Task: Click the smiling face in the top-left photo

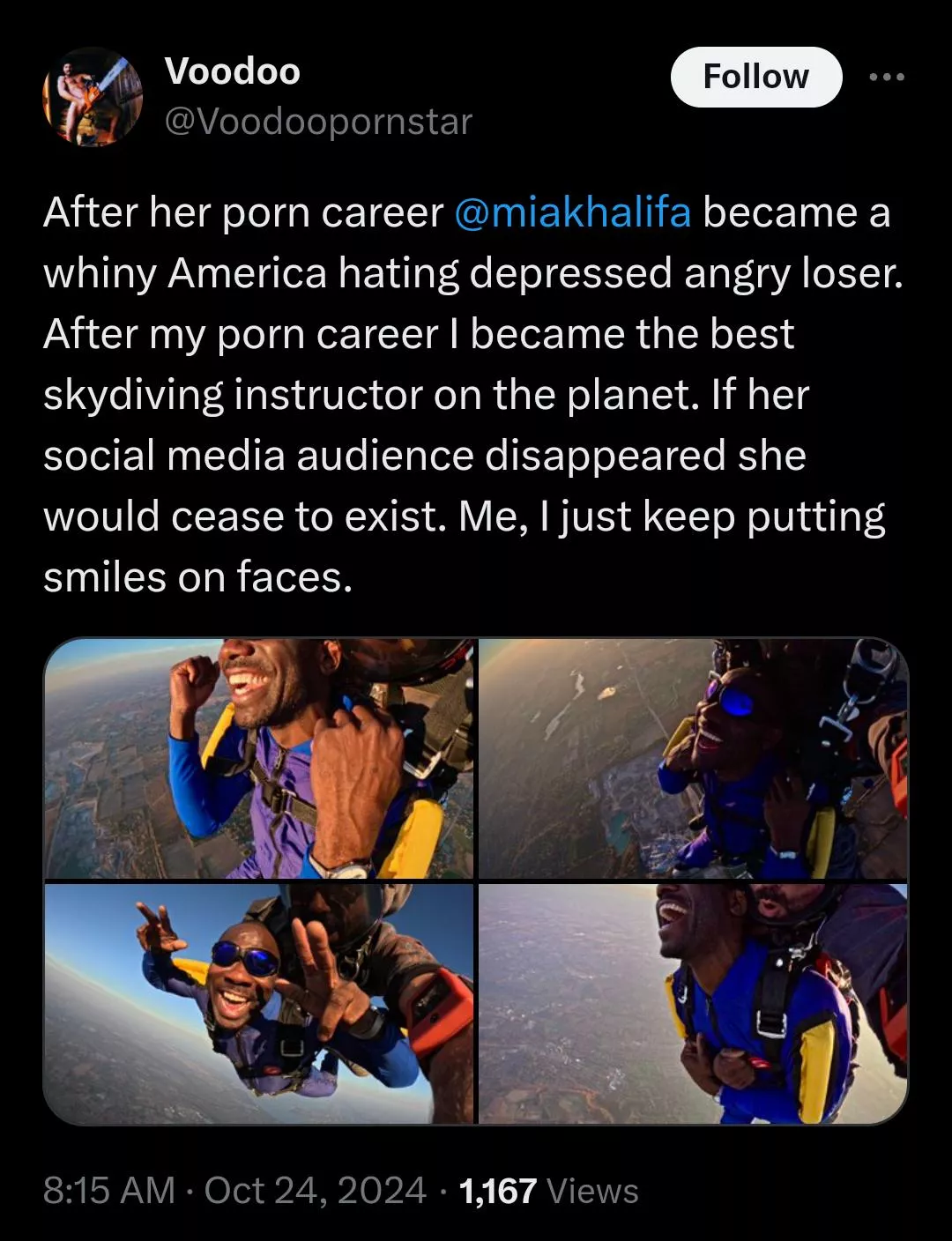Action: coord(260,679)
